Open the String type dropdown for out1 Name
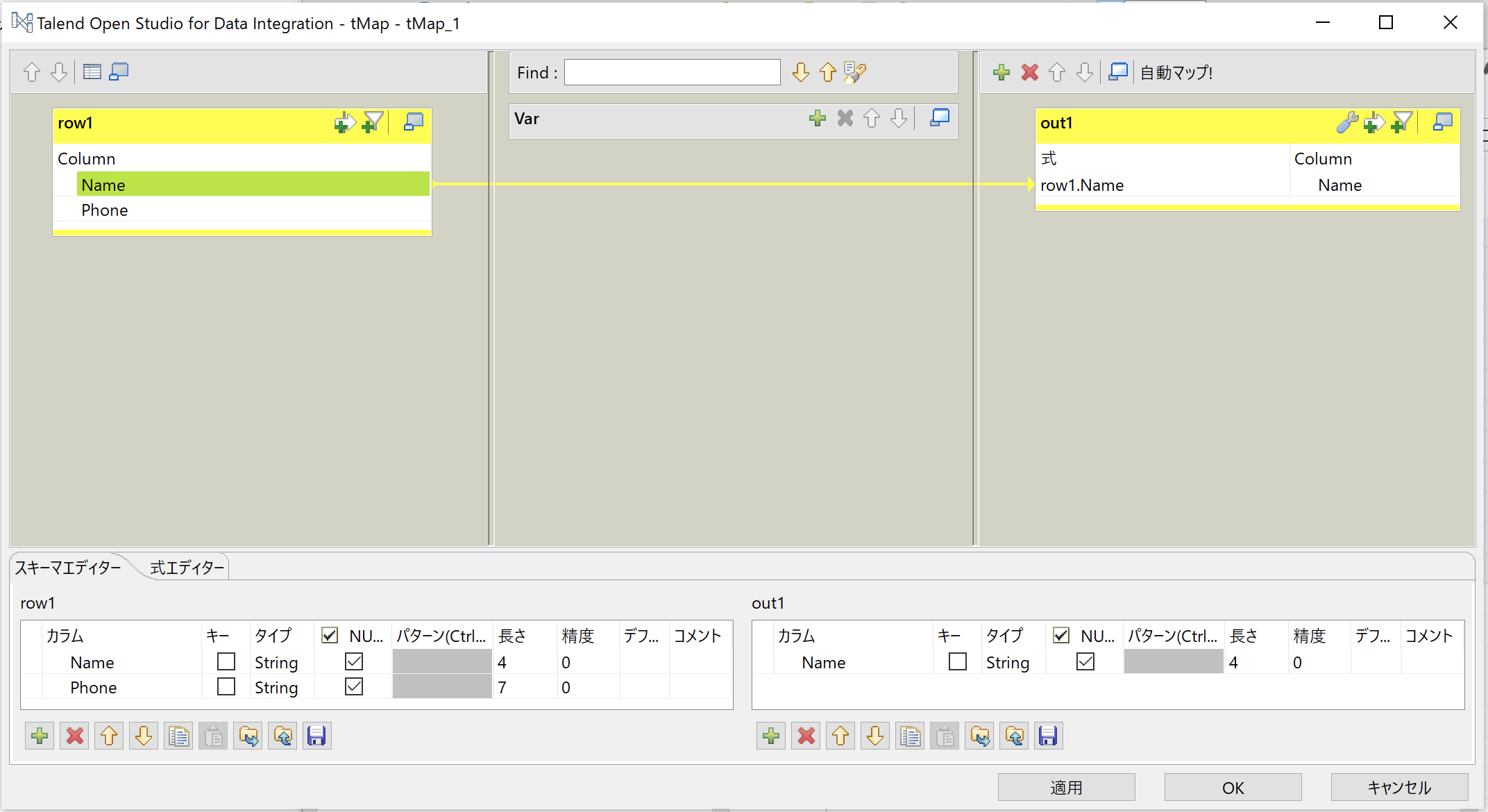This screenshot has height=812, width=1488. coord(1008,662)
